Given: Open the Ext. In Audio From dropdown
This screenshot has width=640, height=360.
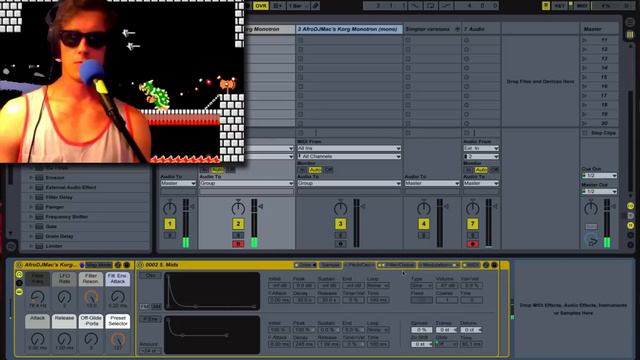Looking at the screenshot, I should (481, 148).
